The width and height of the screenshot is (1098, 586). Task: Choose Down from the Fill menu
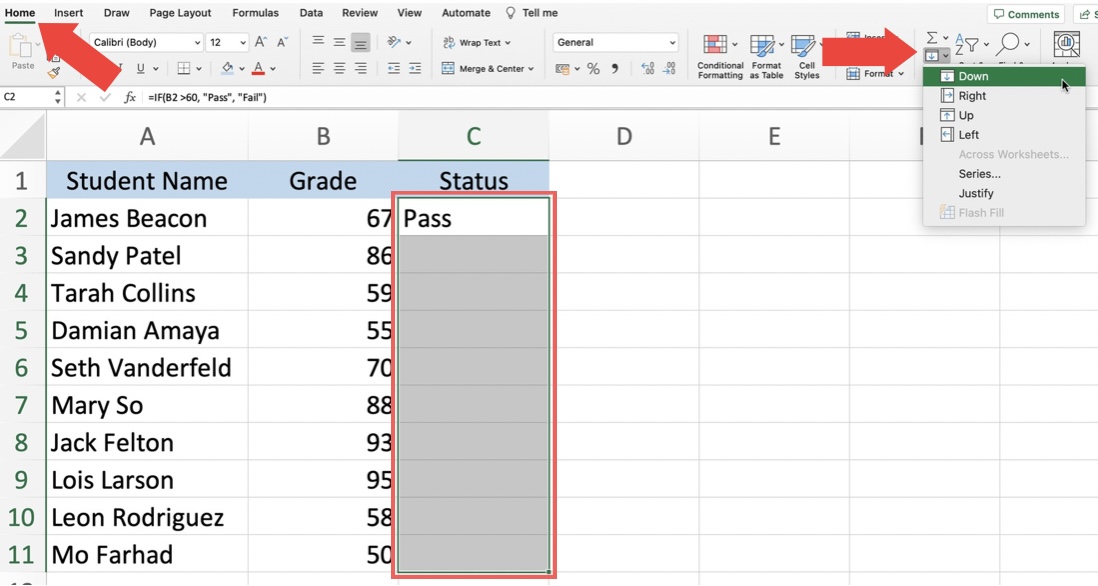(x=1003, y=76)
